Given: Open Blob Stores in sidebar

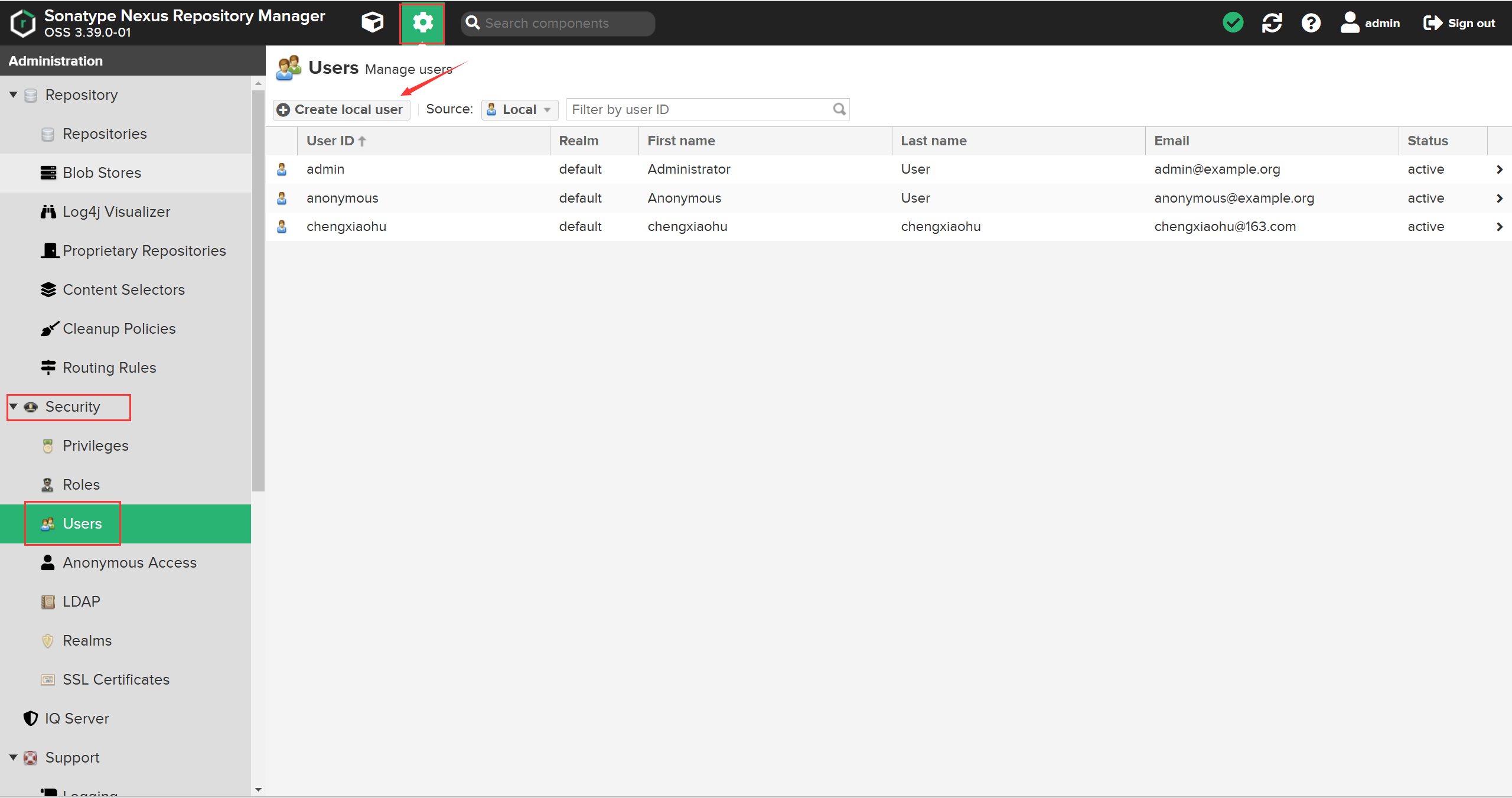Looking at the screenshot, I should pos(102,172).
